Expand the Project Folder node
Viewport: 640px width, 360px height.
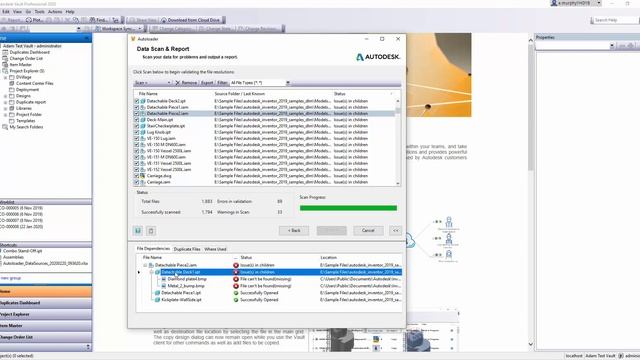(5, 115)
